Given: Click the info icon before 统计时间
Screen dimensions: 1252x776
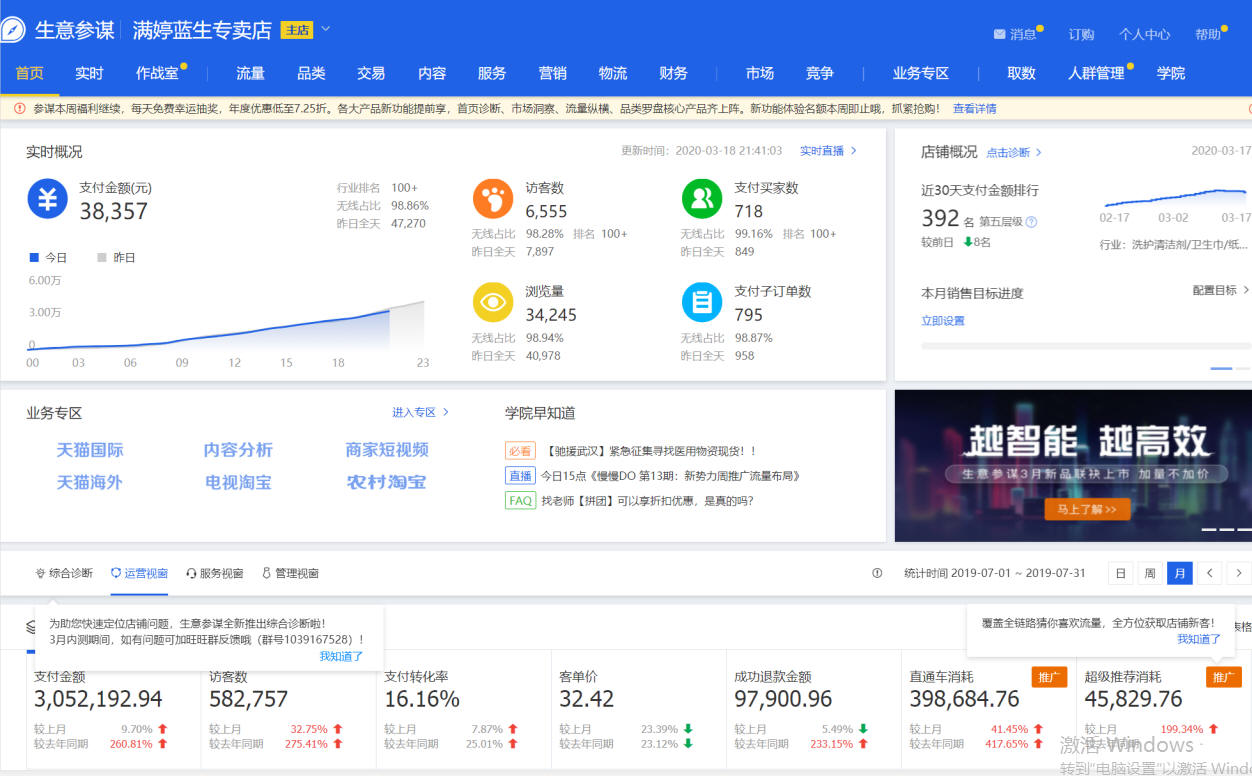Looking at the screenshot, I should click(x=877, y=573).
